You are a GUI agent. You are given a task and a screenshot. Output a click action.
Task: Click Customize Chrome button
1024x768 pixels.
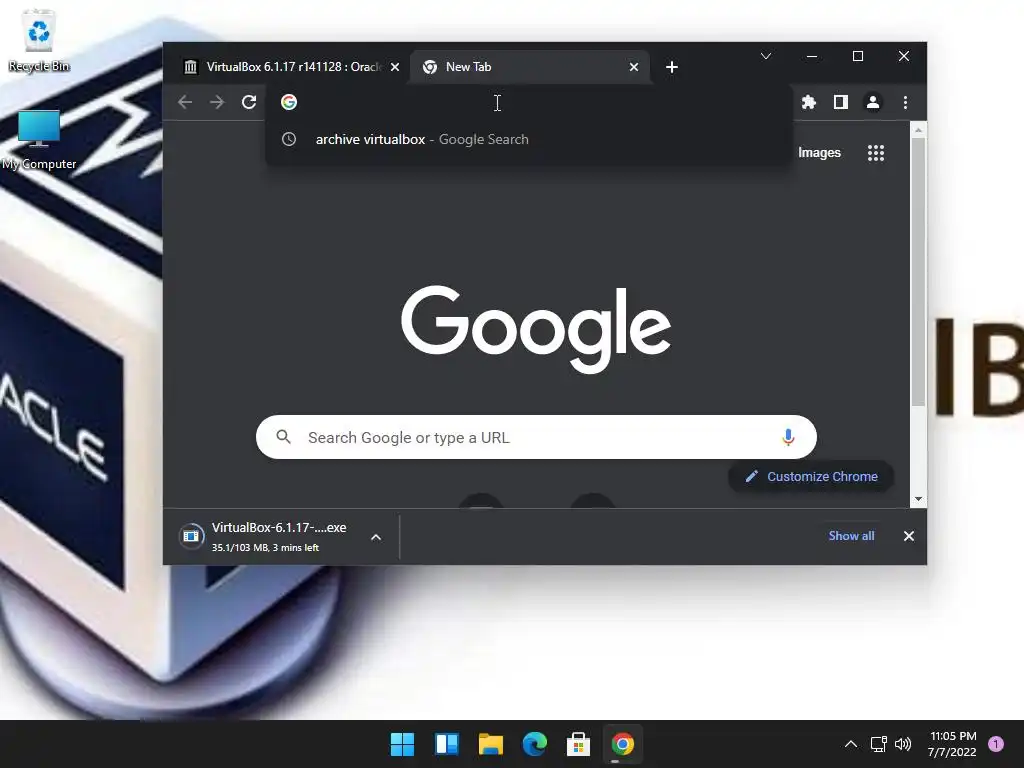click(811, 476)
